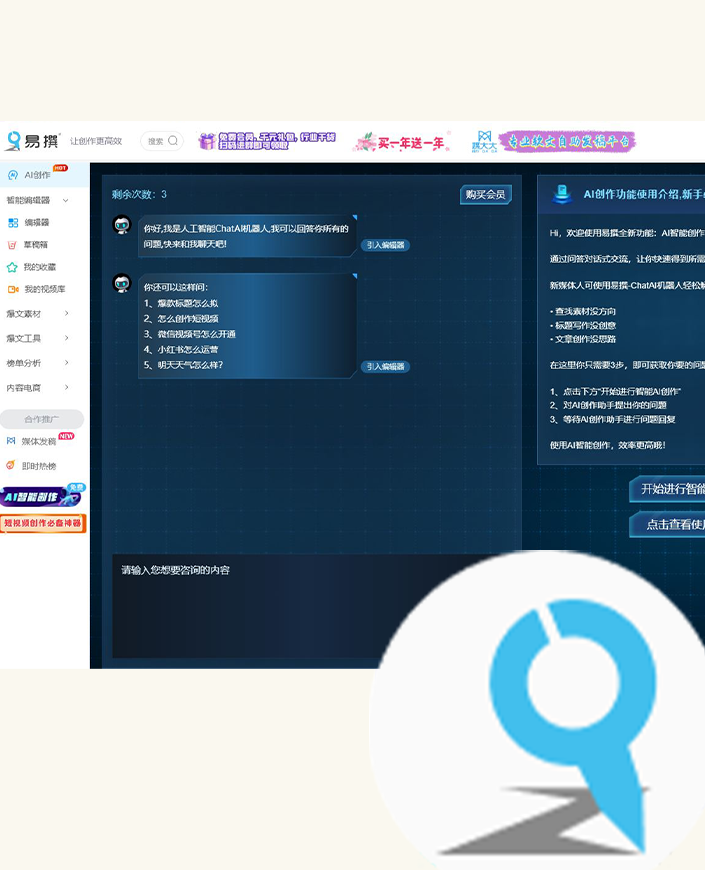
Task: Select the AI创作 menu item
Action: click(37, 175)
